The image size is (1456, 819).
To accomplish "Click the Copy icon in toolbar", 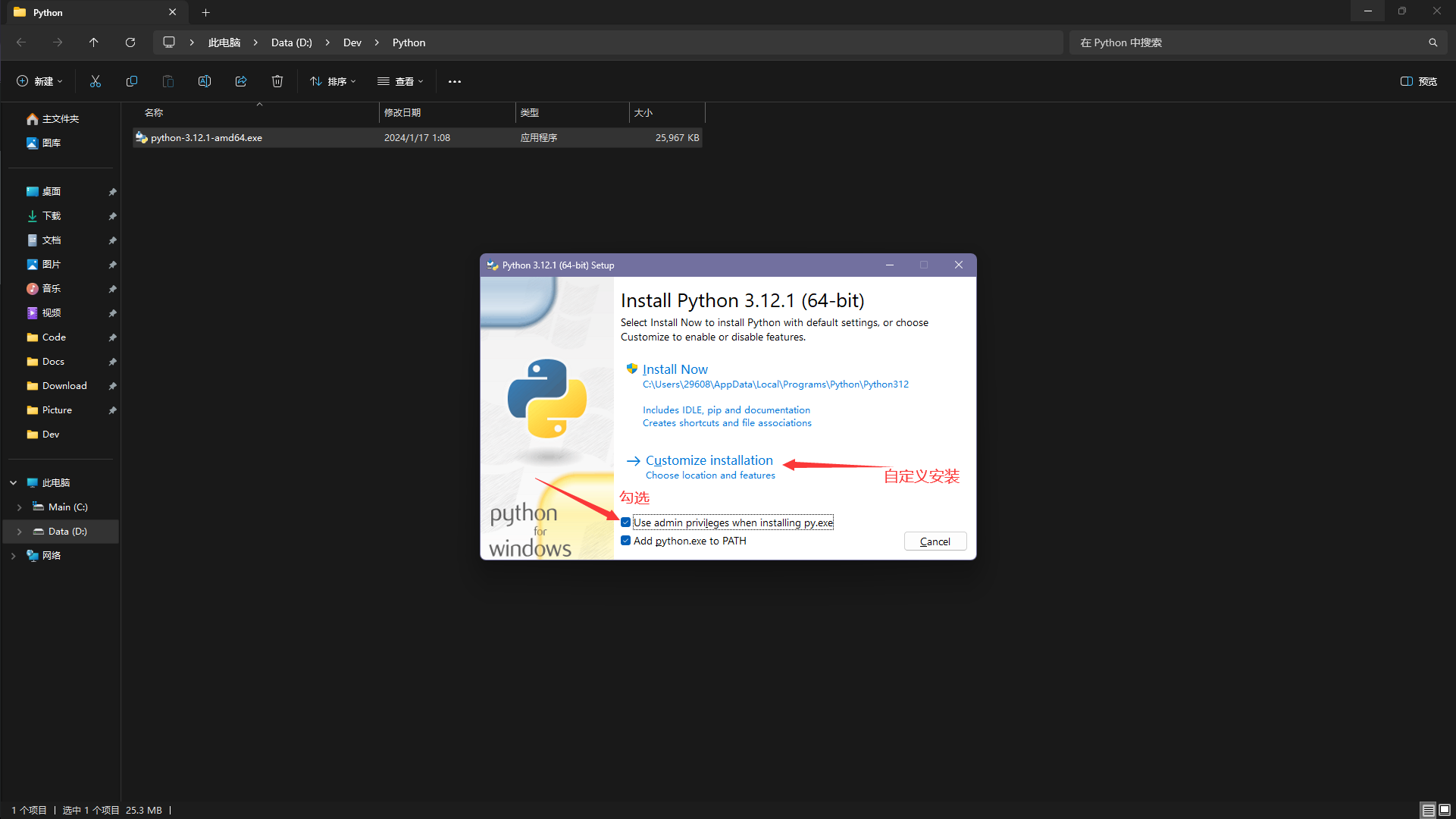I will [132, 81].
